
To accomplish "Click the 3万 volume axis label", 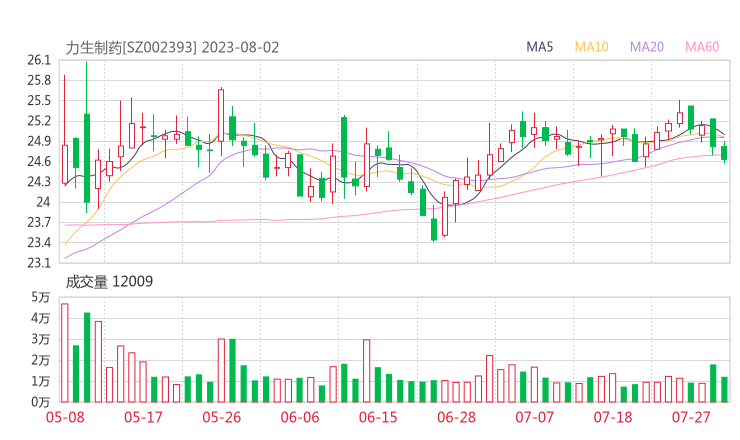I will tap(41, 339).
